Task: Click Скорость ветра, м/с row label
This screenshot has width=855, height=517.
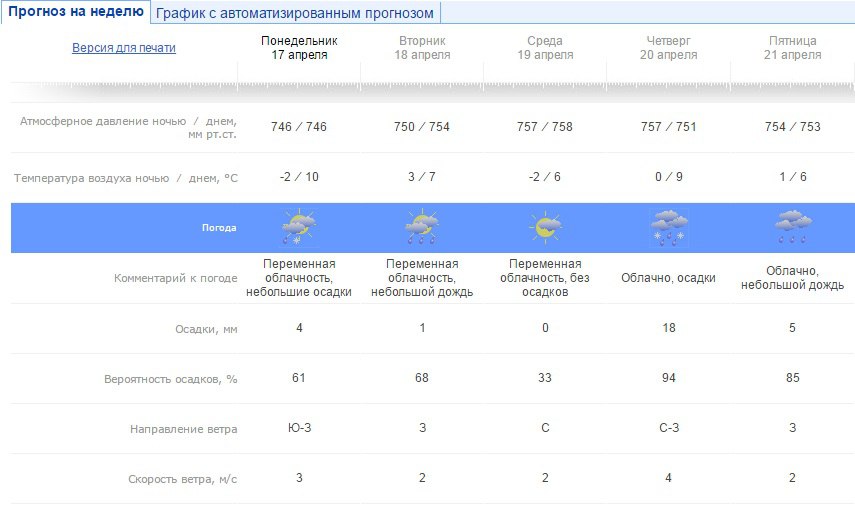Action: pyautogui.click(x=183, y=479)
